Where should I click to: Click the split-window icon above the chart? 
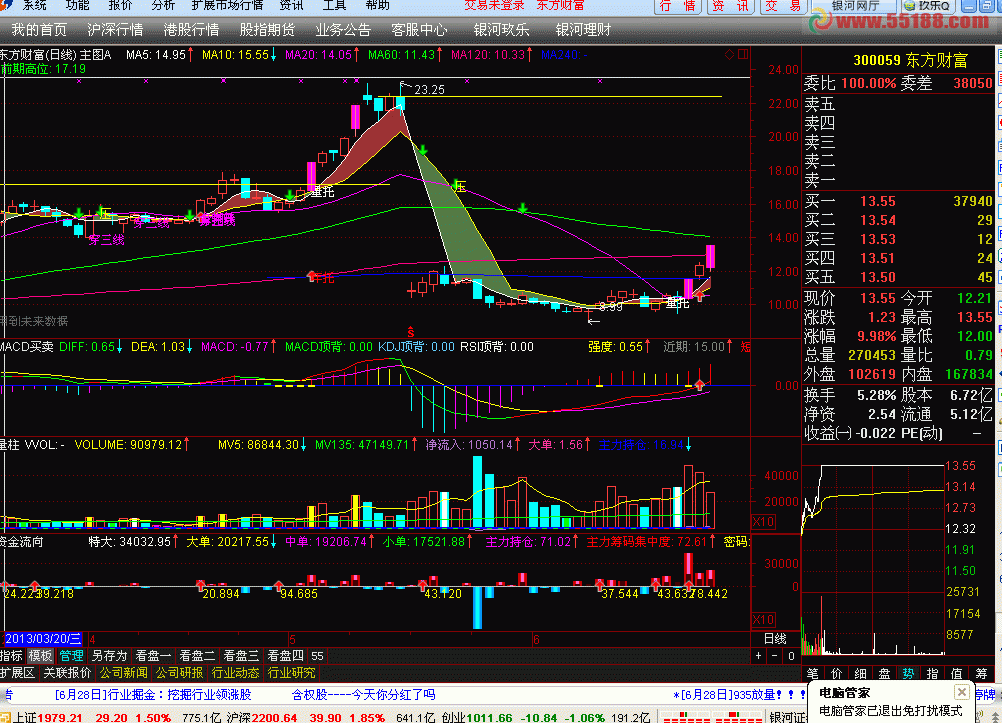(x=743, y=54)
